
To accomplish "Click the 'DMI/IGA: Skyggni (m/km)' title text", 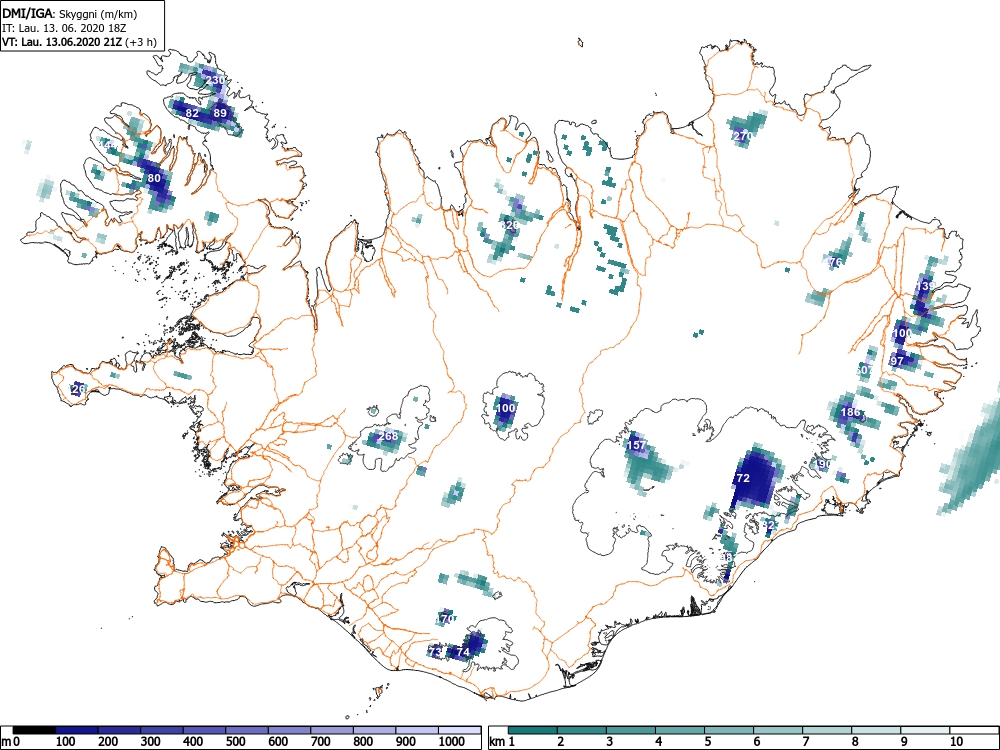I will 70,13.
